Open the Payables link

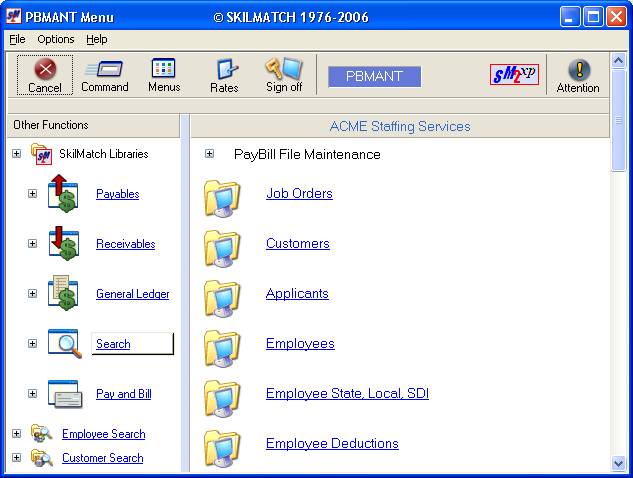pos(117,194)
